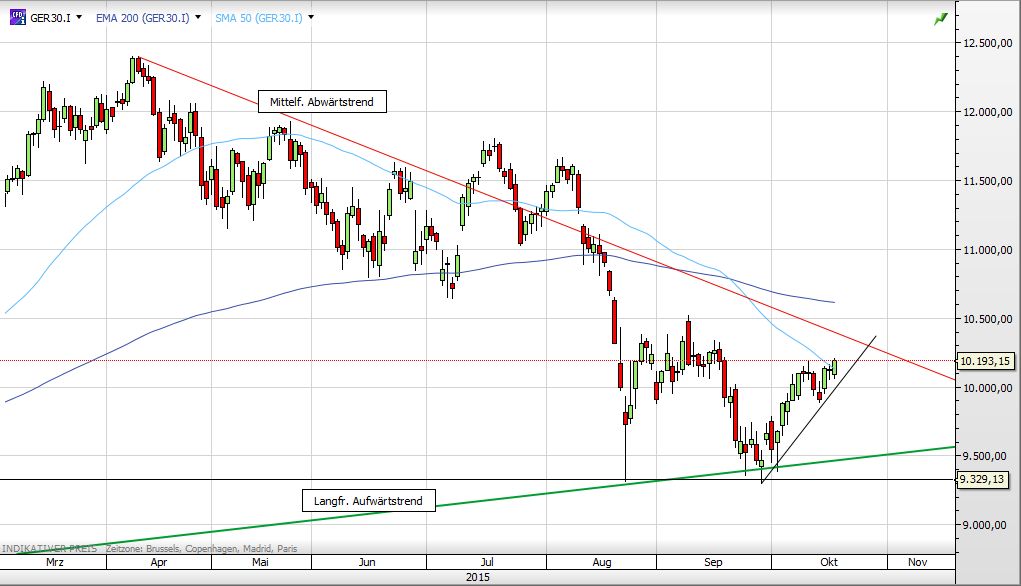Click the EMA 200 (GER30.I) legend text
Viewport: 1021px width, 586px height.
143,18
